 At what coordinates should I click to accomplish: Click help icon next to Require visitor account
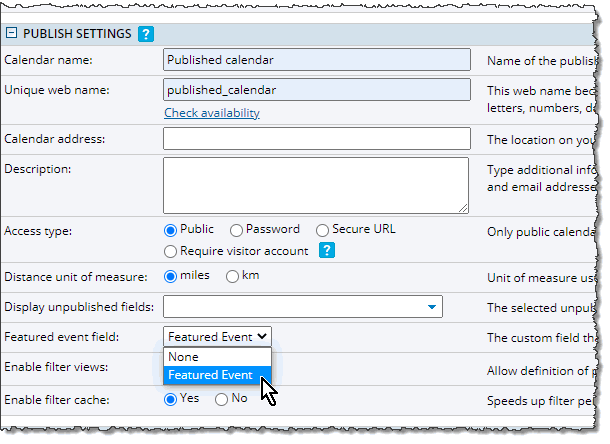[x=326, y=251]
